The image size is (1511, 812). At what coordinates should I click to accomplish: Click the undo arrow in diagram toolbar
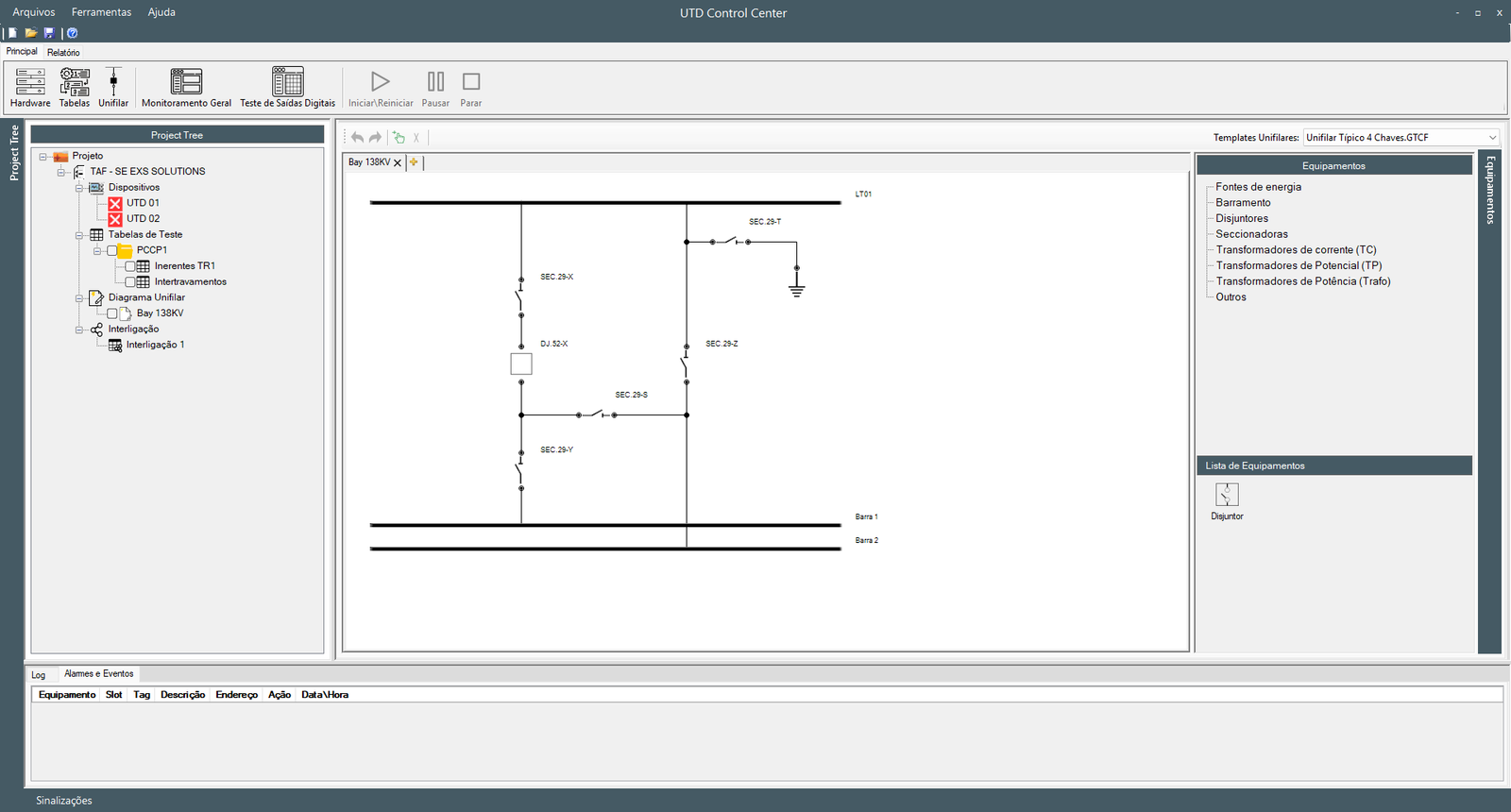[358, 137]
